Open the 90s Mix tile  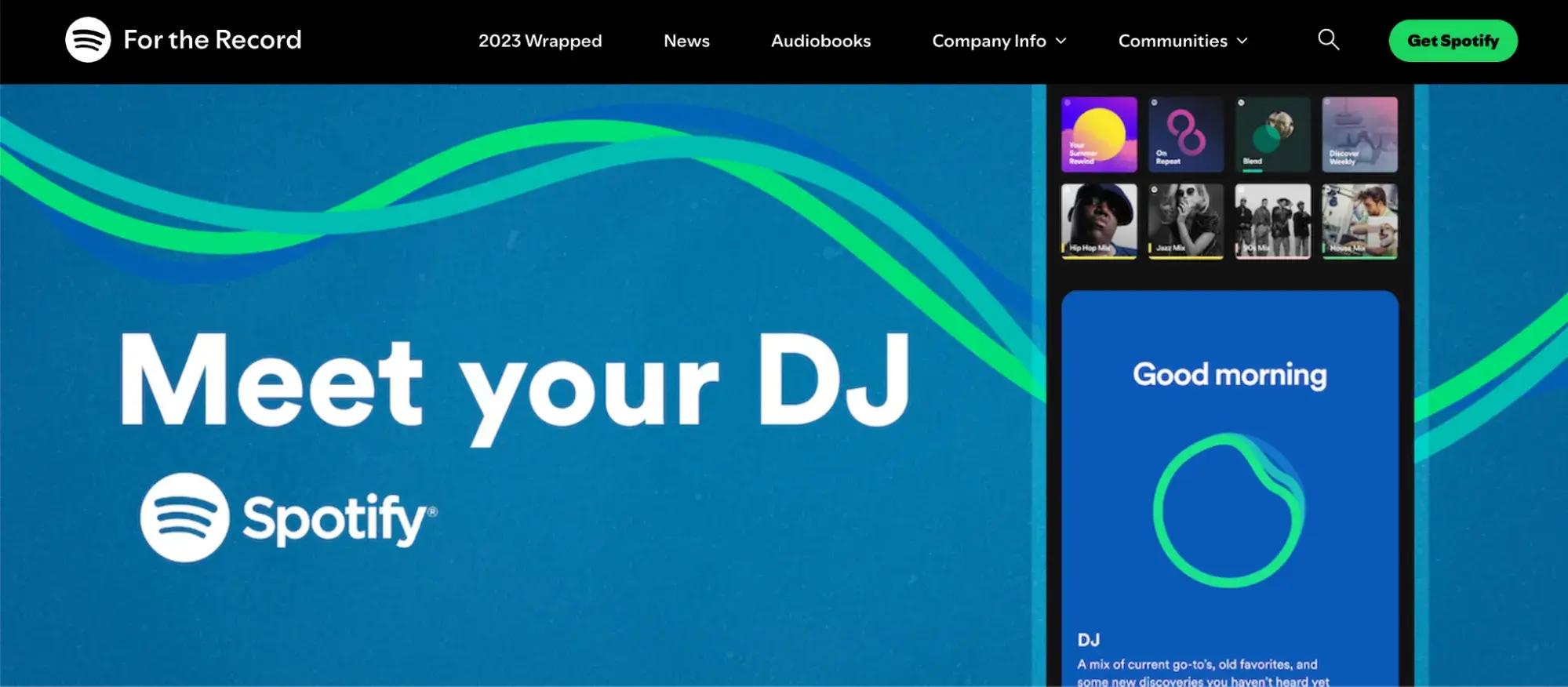(x=1273, y=221)
